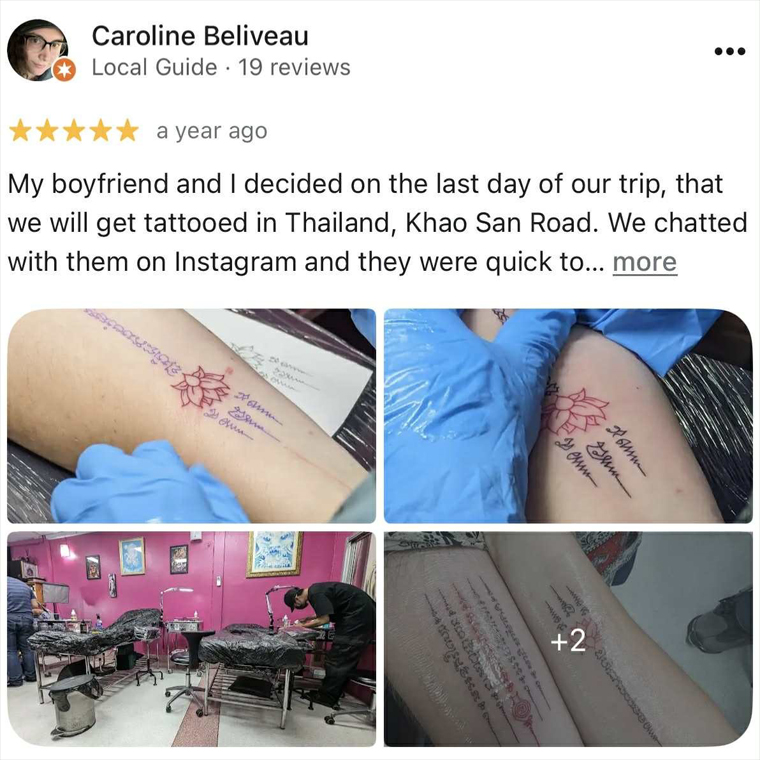The height and width of the screenshot is (760, 760).
Task: Click Caroline Beliveau's profile picture
Action: click(38, 50)
